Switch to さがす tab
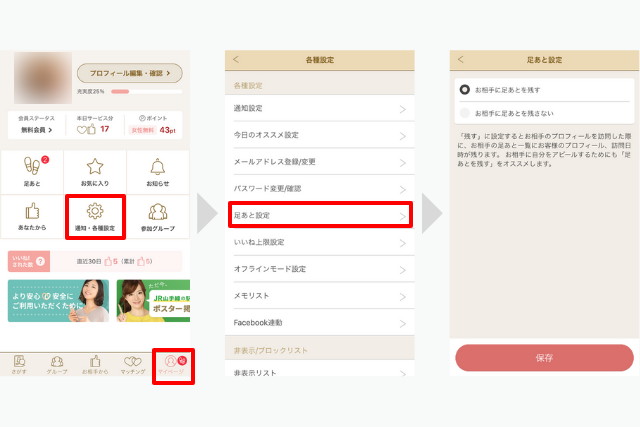640x427 pixels. [19, 365]
